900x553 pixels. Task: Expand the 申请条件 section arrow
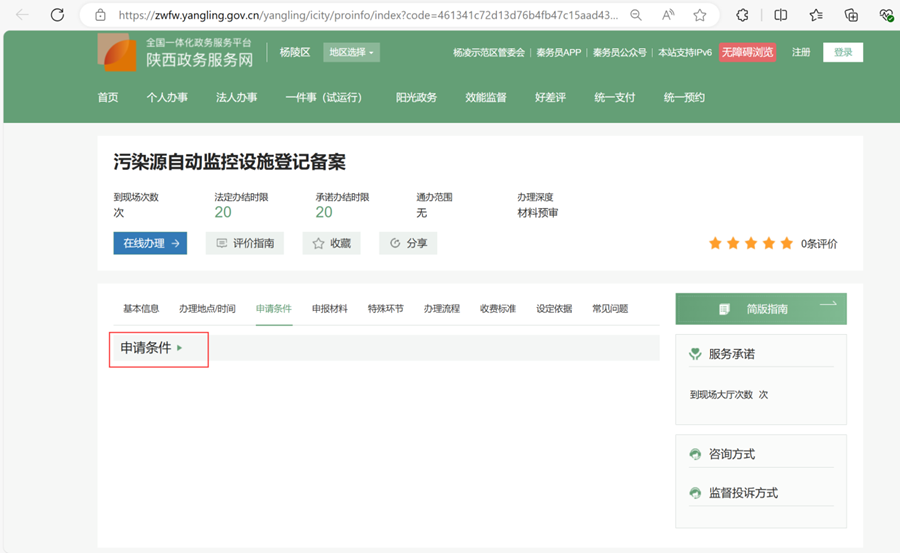(180, 348)
